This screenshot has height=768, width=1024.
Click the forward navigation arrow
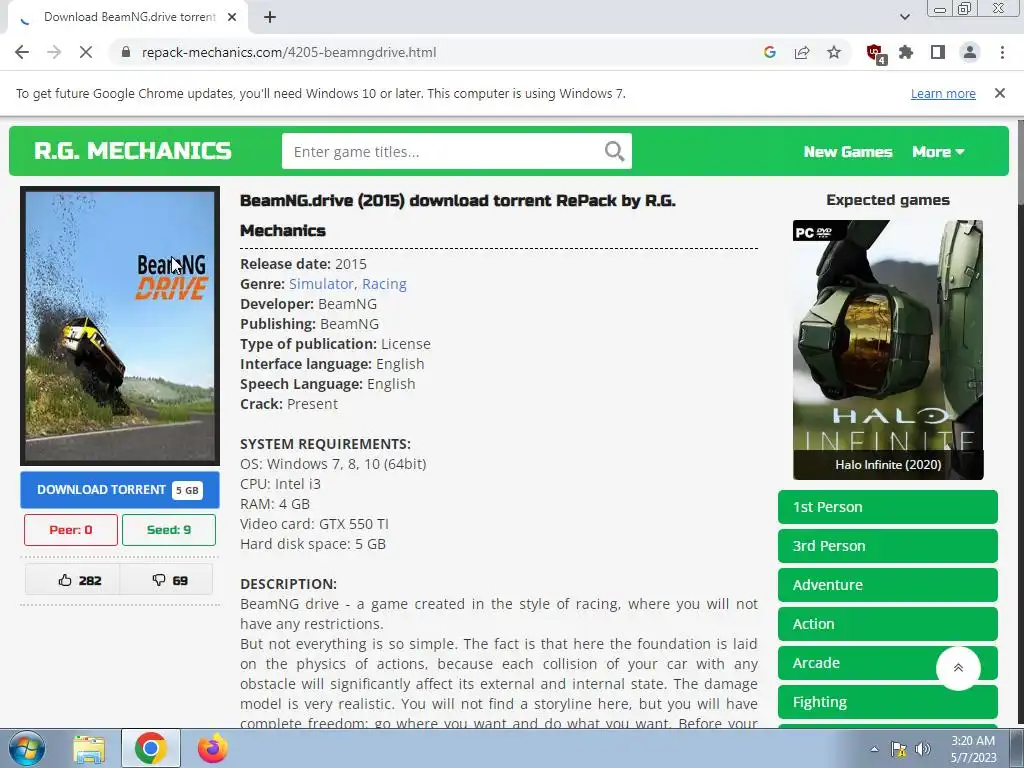[x=54, y=52]
